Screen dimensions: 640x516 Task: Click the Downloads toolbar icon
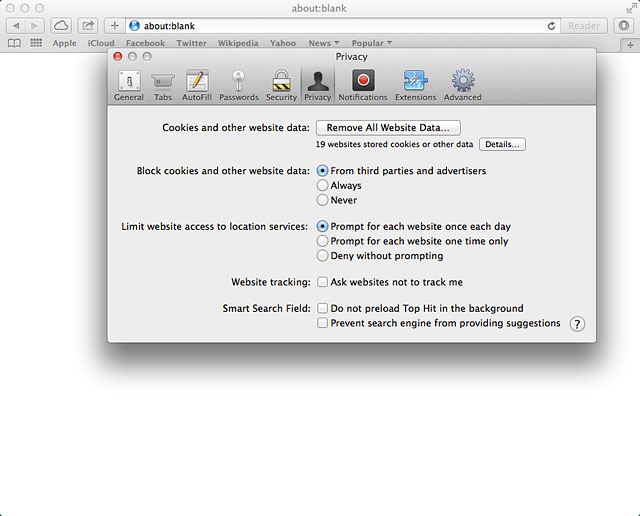tap(623, 26)
